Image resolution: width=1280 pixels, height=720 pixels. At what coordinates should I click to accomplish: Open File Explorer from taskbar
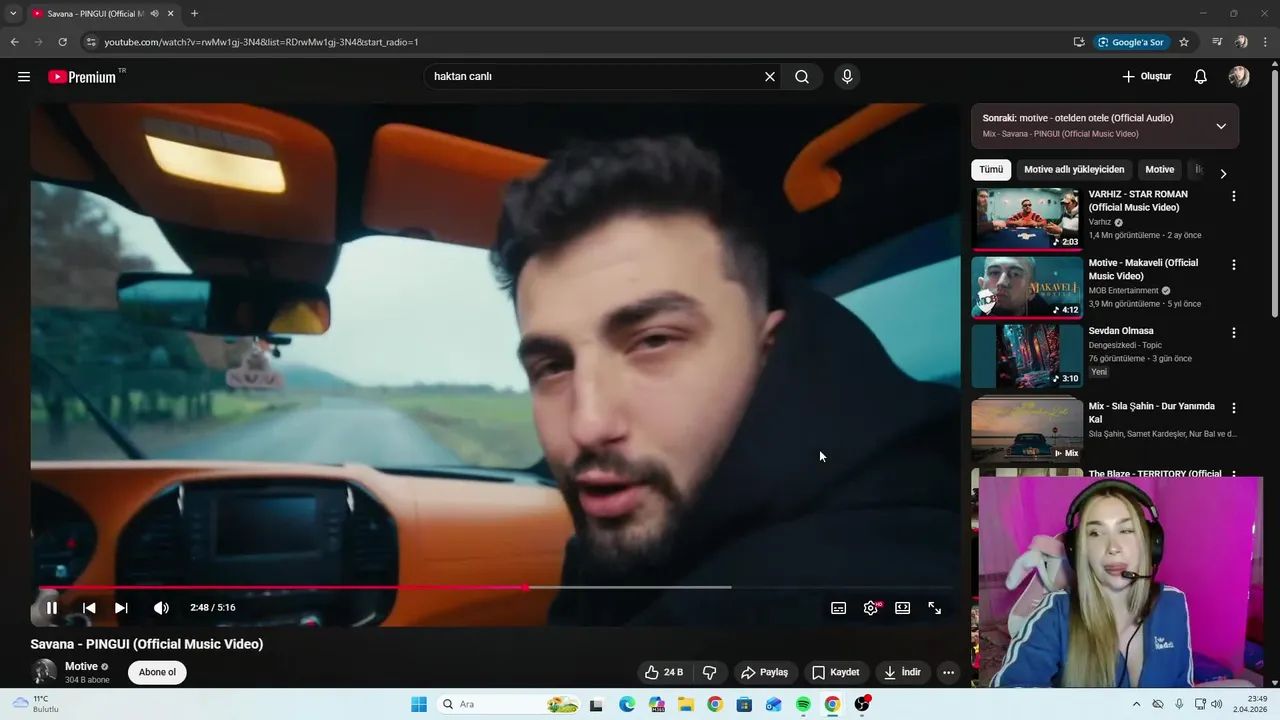[x=685, y=705]
